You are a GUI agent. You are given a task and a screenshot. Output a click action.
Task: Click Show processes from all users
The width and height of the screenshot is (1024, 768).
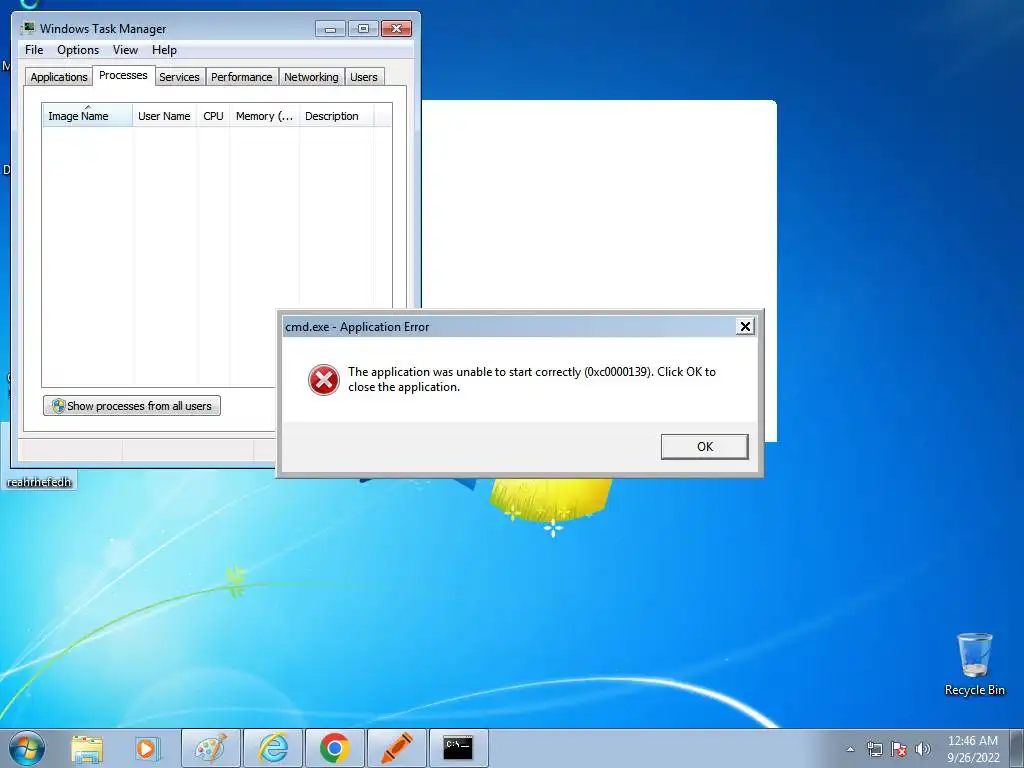[132, 406]
